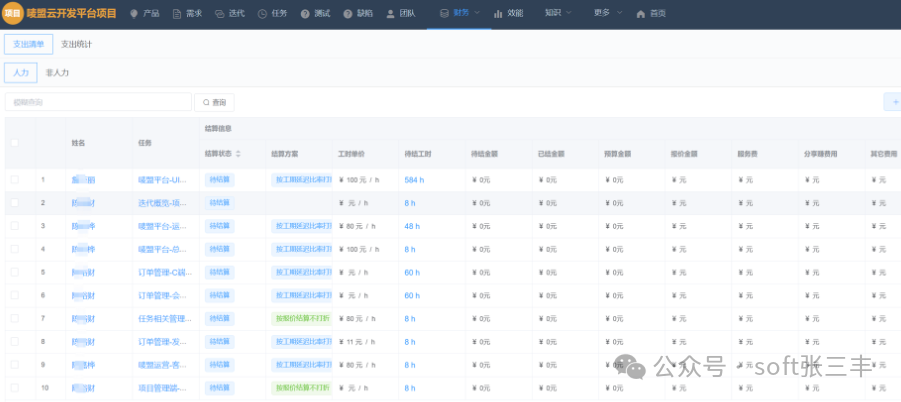Screen dimensions: 901x402
Task: Click the 缺陷 defects nav icon
Action: point(348,14)
